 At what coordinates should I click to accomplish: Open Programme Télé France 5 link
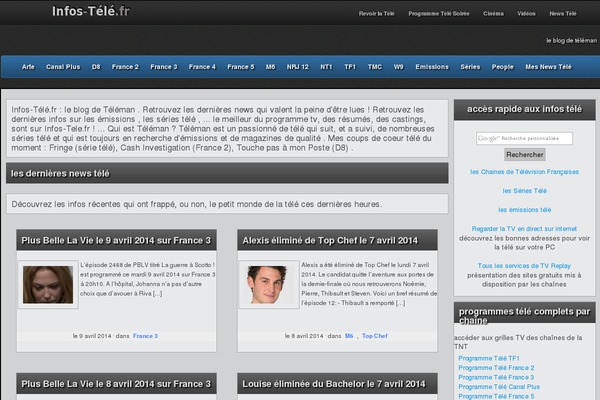496,397
